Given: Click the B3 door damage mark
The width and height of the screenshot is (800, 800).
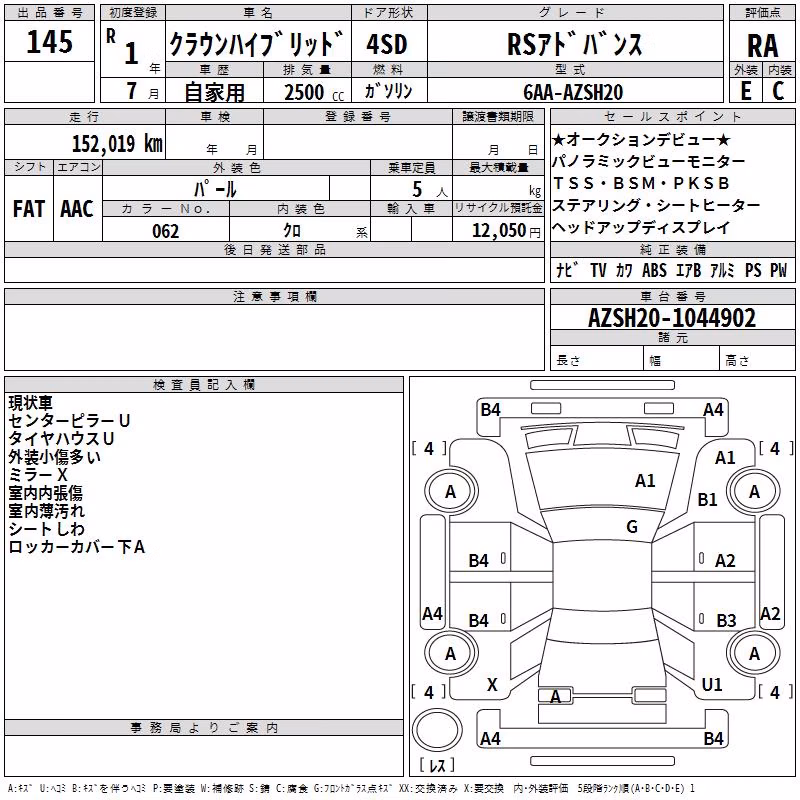Looking at the screenshot, I should coord(726,621).
